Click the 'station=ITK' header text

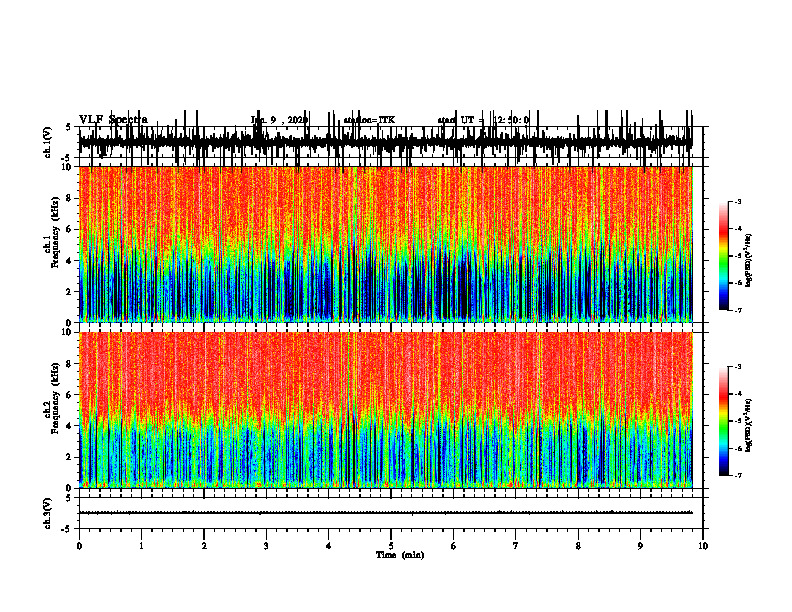369,120
